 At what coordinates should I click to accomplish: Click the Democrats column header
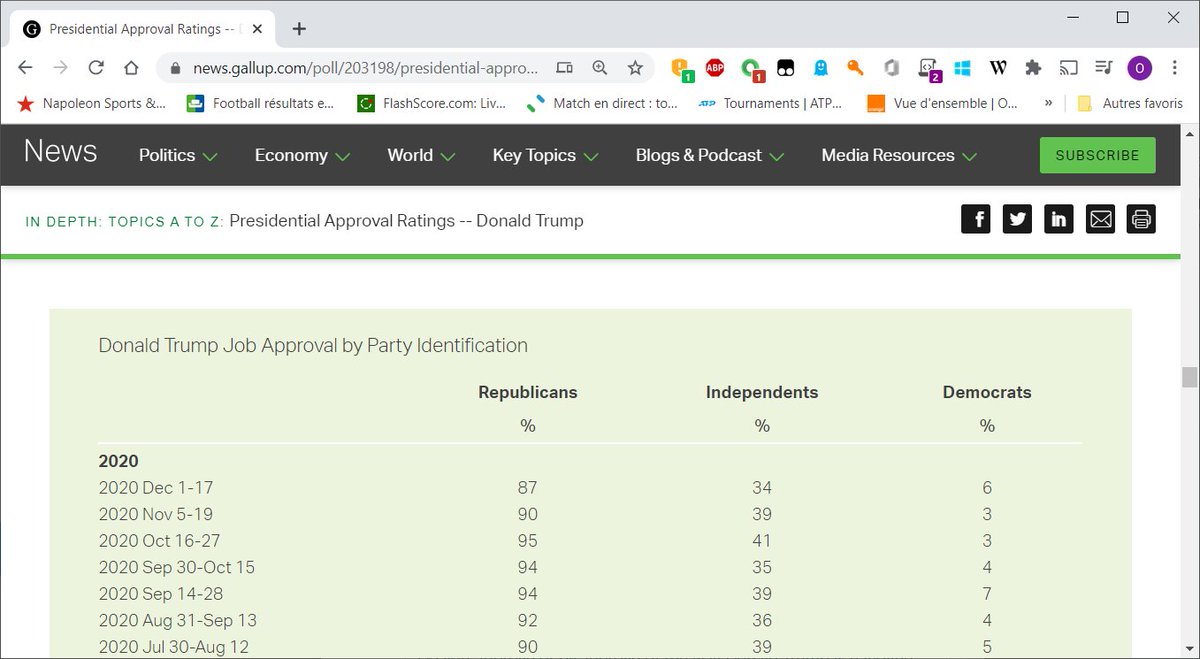[987, 392]
